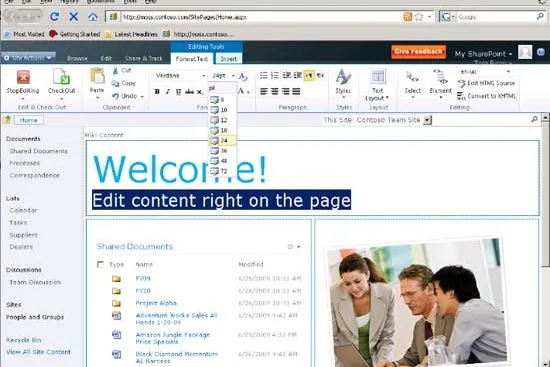550x367 pixels.
Task: Expand the Undo dropdown arrow
Action: (x=142, y=96)
